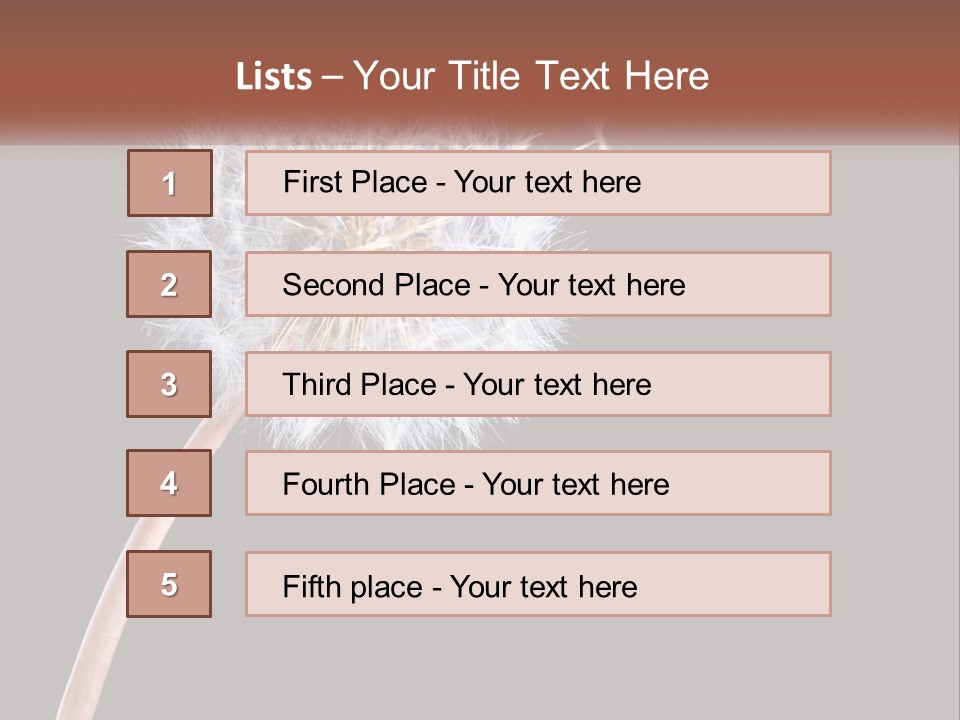
Task: Click the number 1 box
Action: 169,183
